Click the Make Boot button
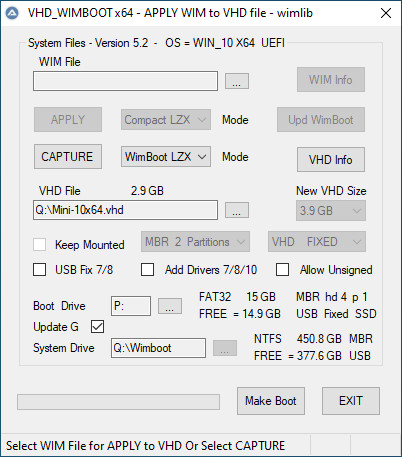Image resolution: width=402 pixels, height=457 pixels. (271, 401)
